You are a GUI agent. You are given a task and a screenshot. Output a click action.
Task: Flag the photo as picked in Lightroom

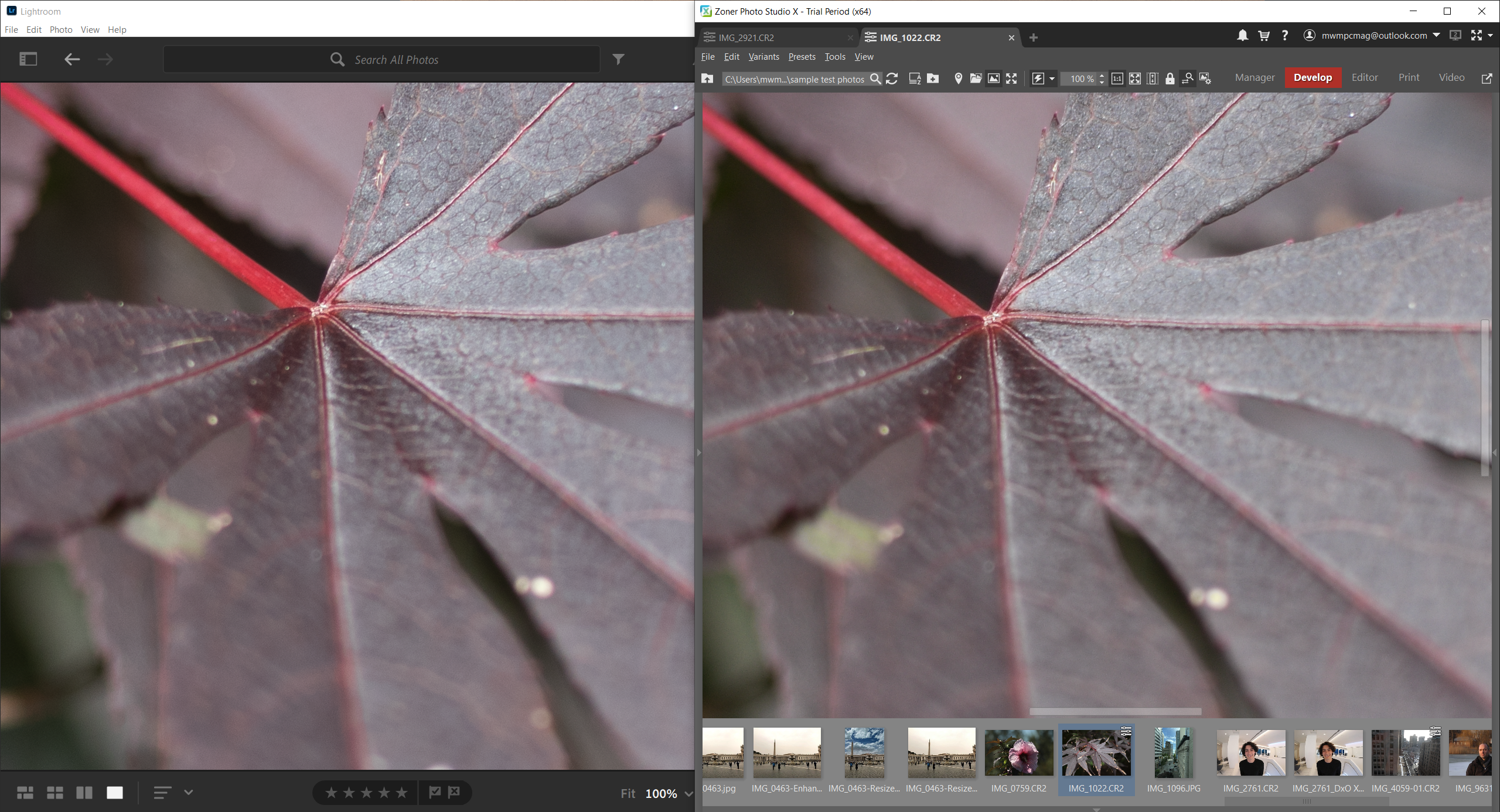pos(435,792)
